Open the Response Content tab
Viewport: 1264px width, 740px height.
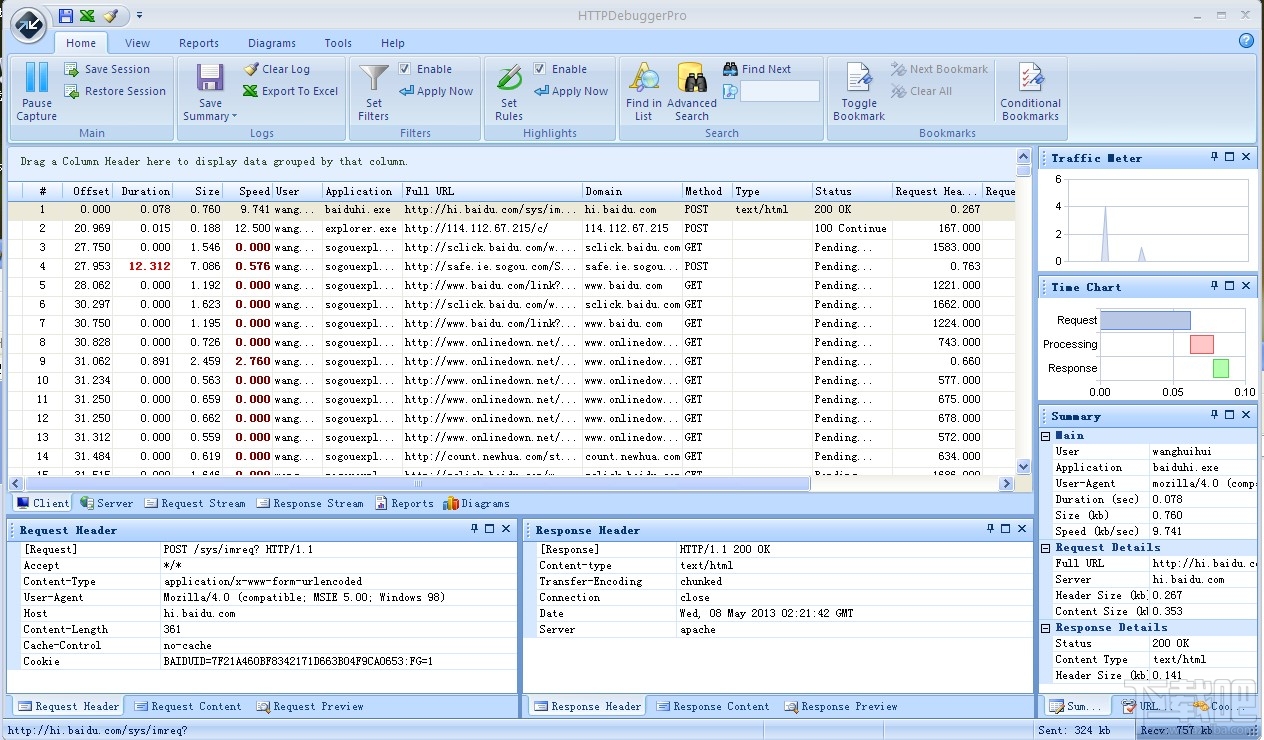pyautogui.click(x=712, y=707)
